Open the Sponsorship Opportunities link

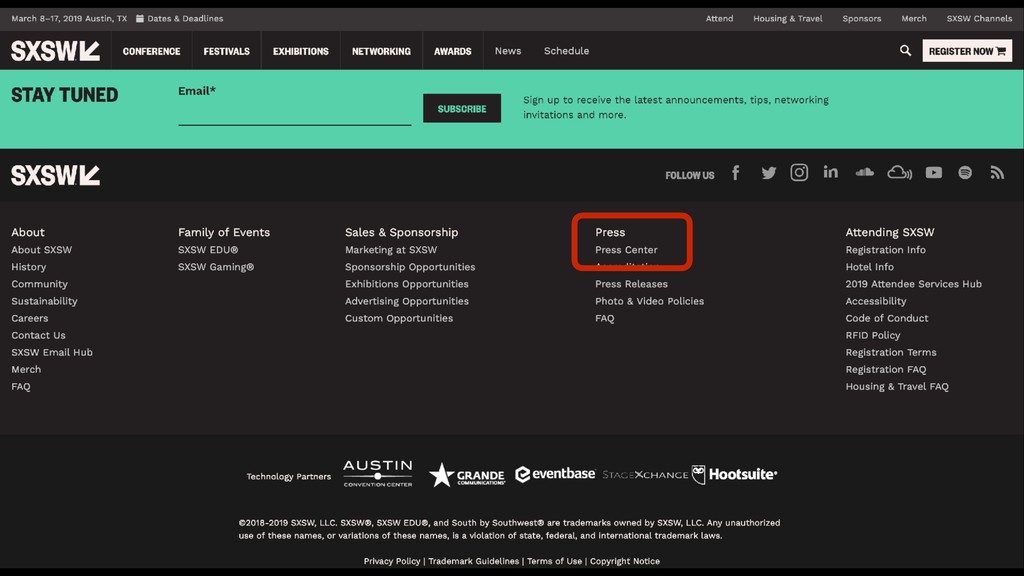pos(410,266)
